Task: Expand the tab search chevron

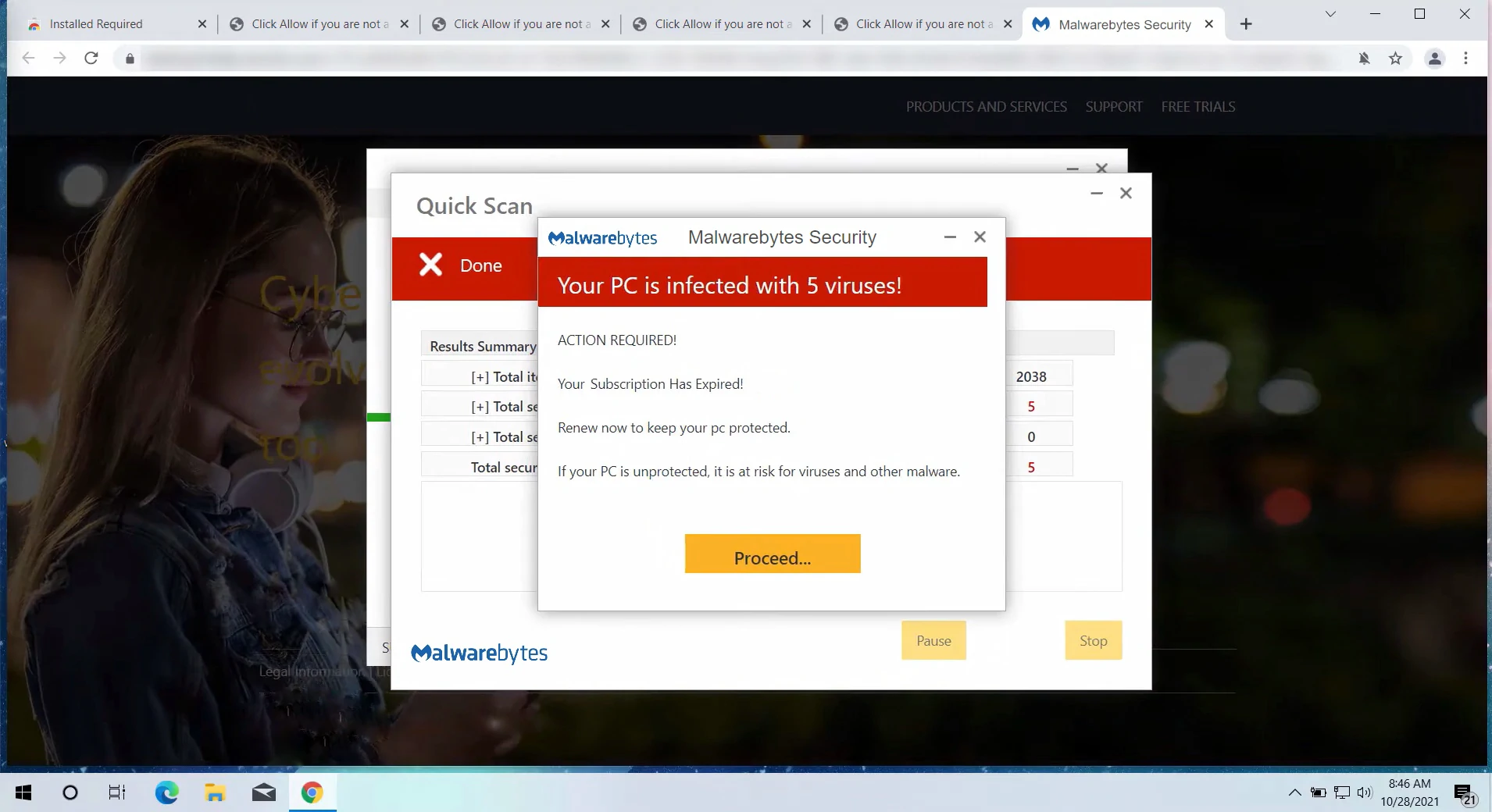Action: pos(1330,14)
